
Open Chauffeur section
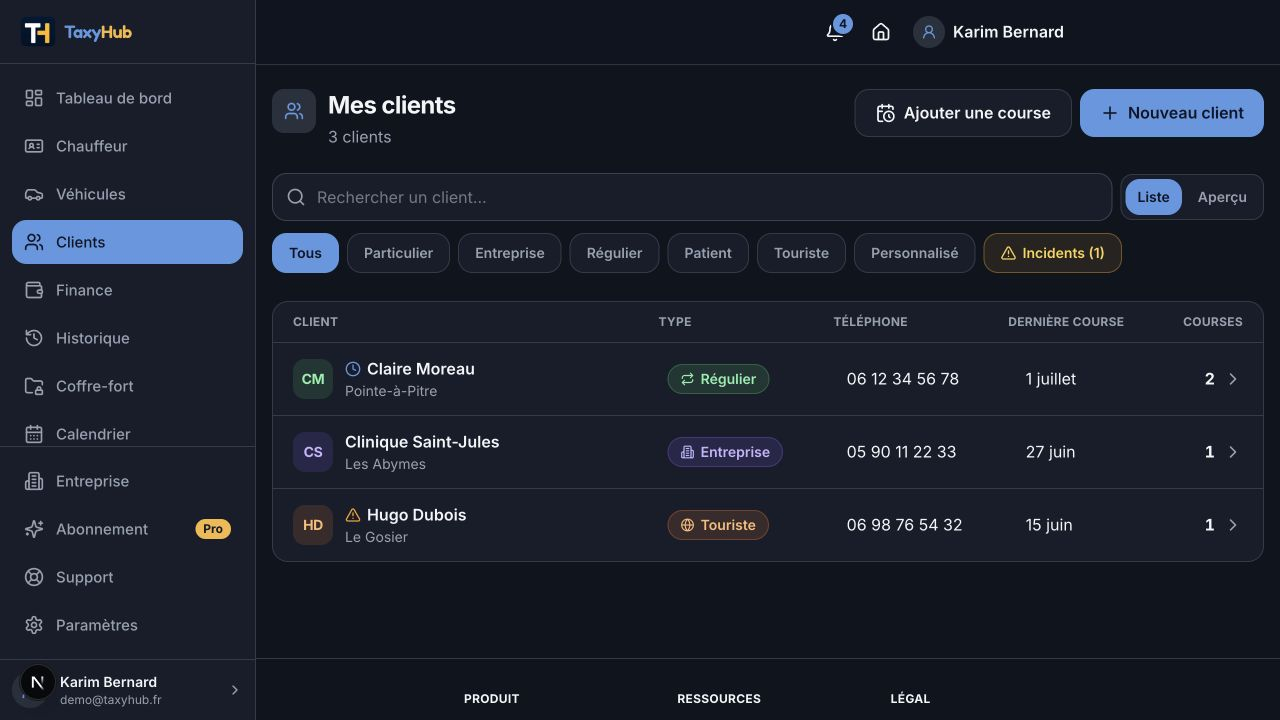click(127, 146)
